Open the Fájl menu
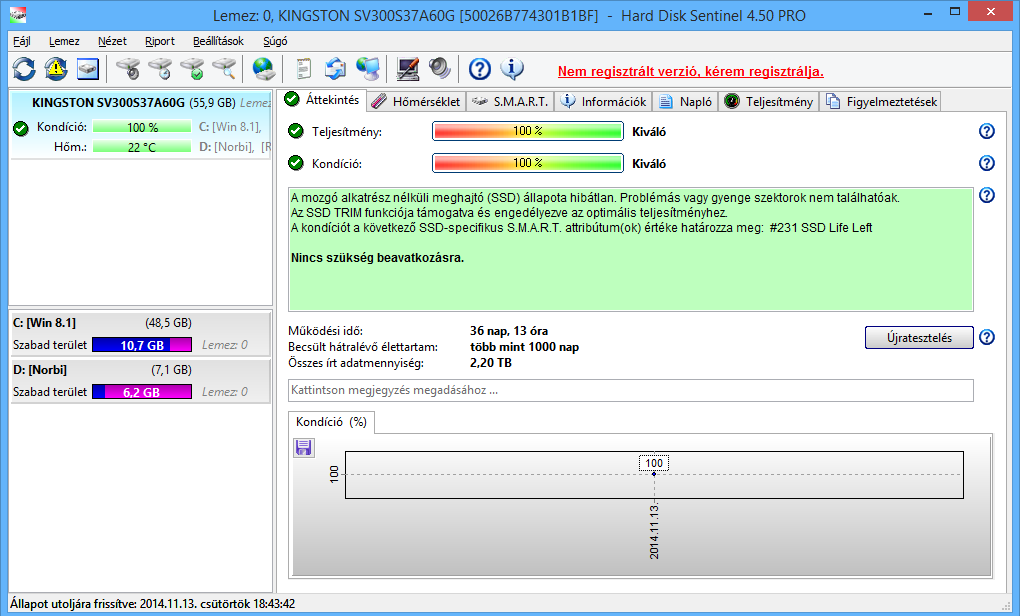Screen dimensions: 1024x616 point(22,41)
